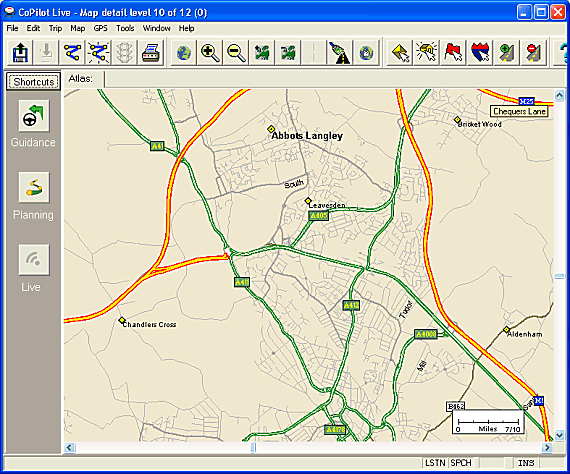Click the LSTN status bar indicator
Viewport: 570px width, 474px height.
pyautogui.click(x=435, y=463)
